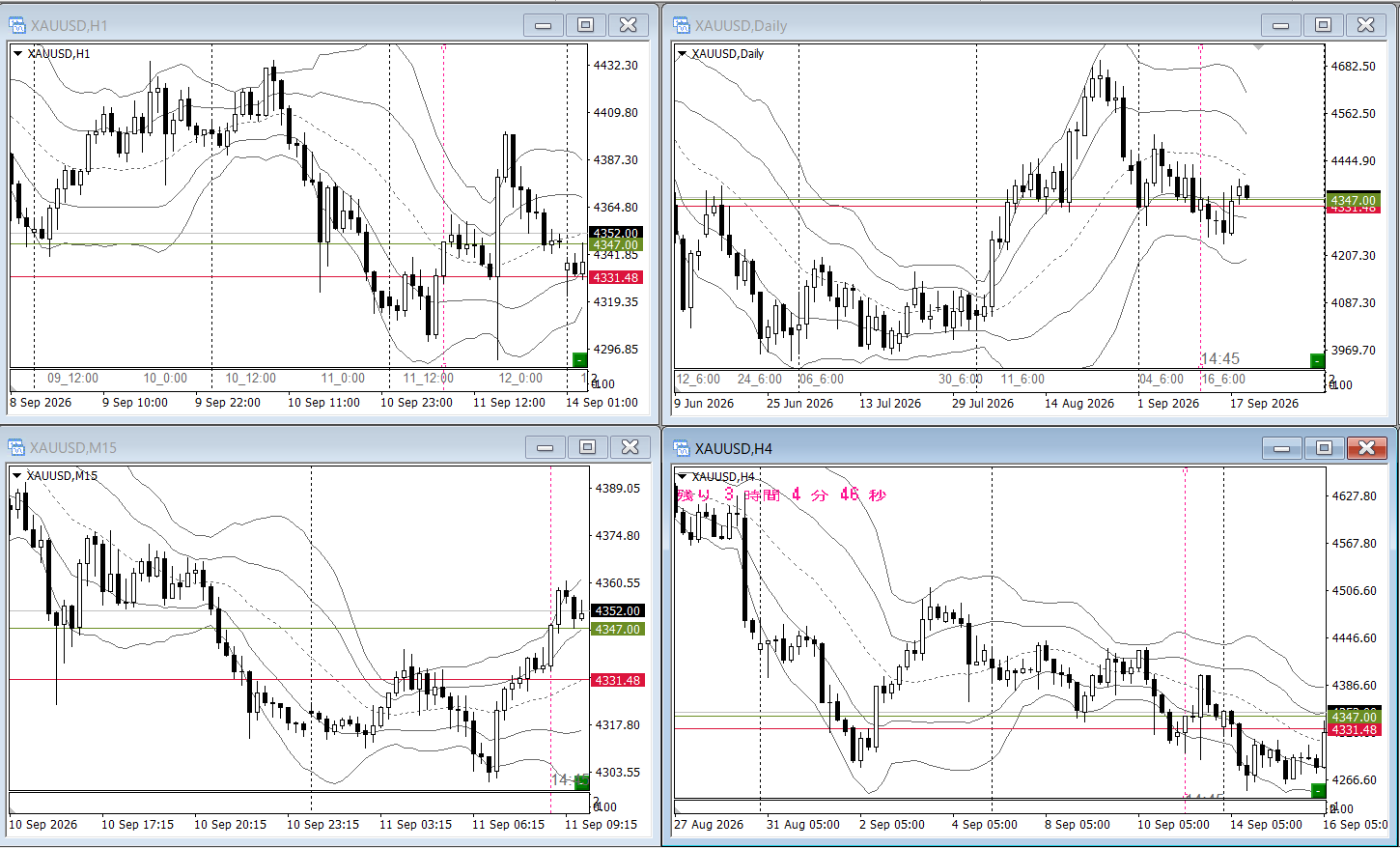Select the red 4331.48 price label in M15 chart

[617, 680]
